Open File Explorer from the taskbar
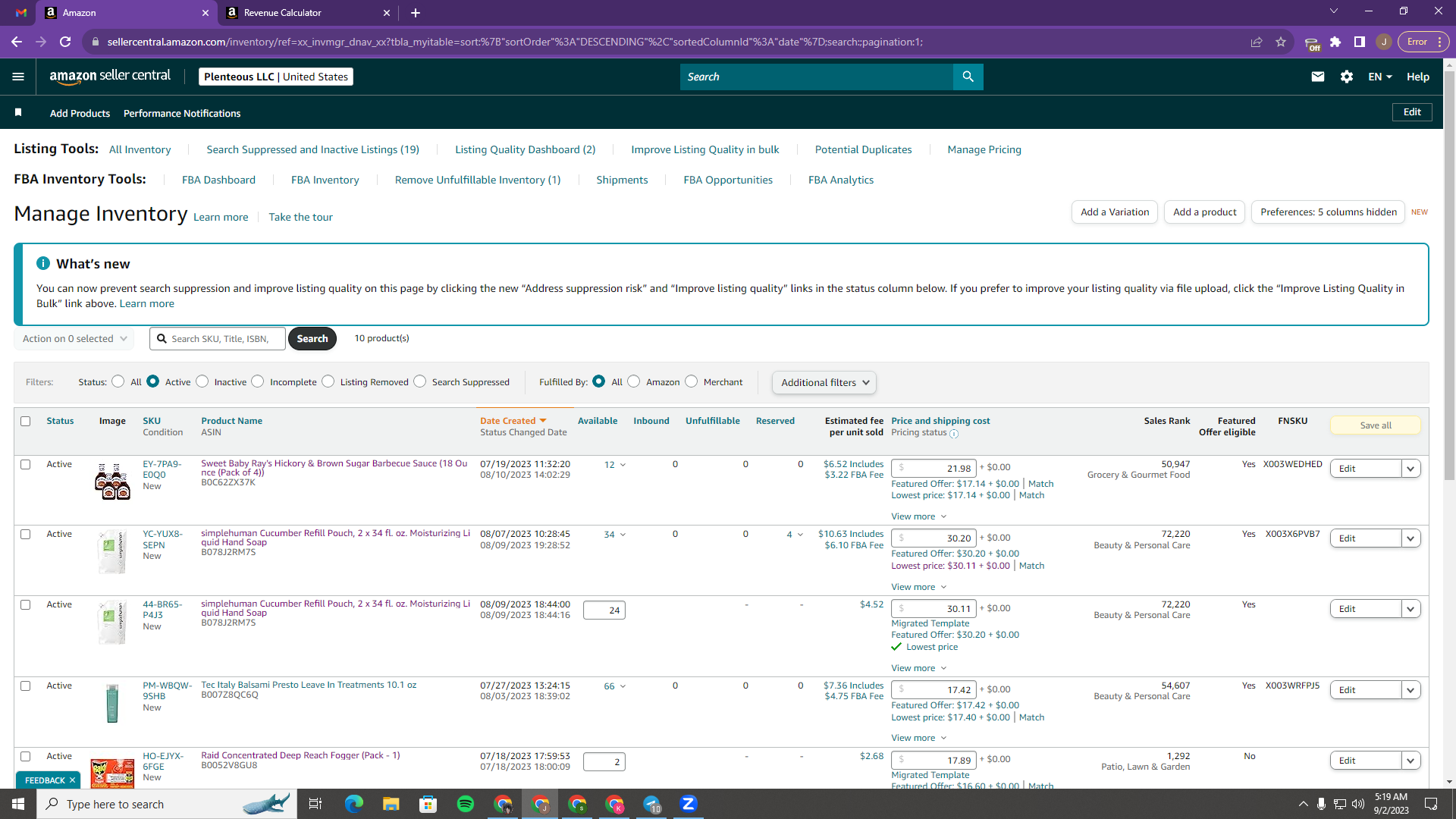 [391, 804]
